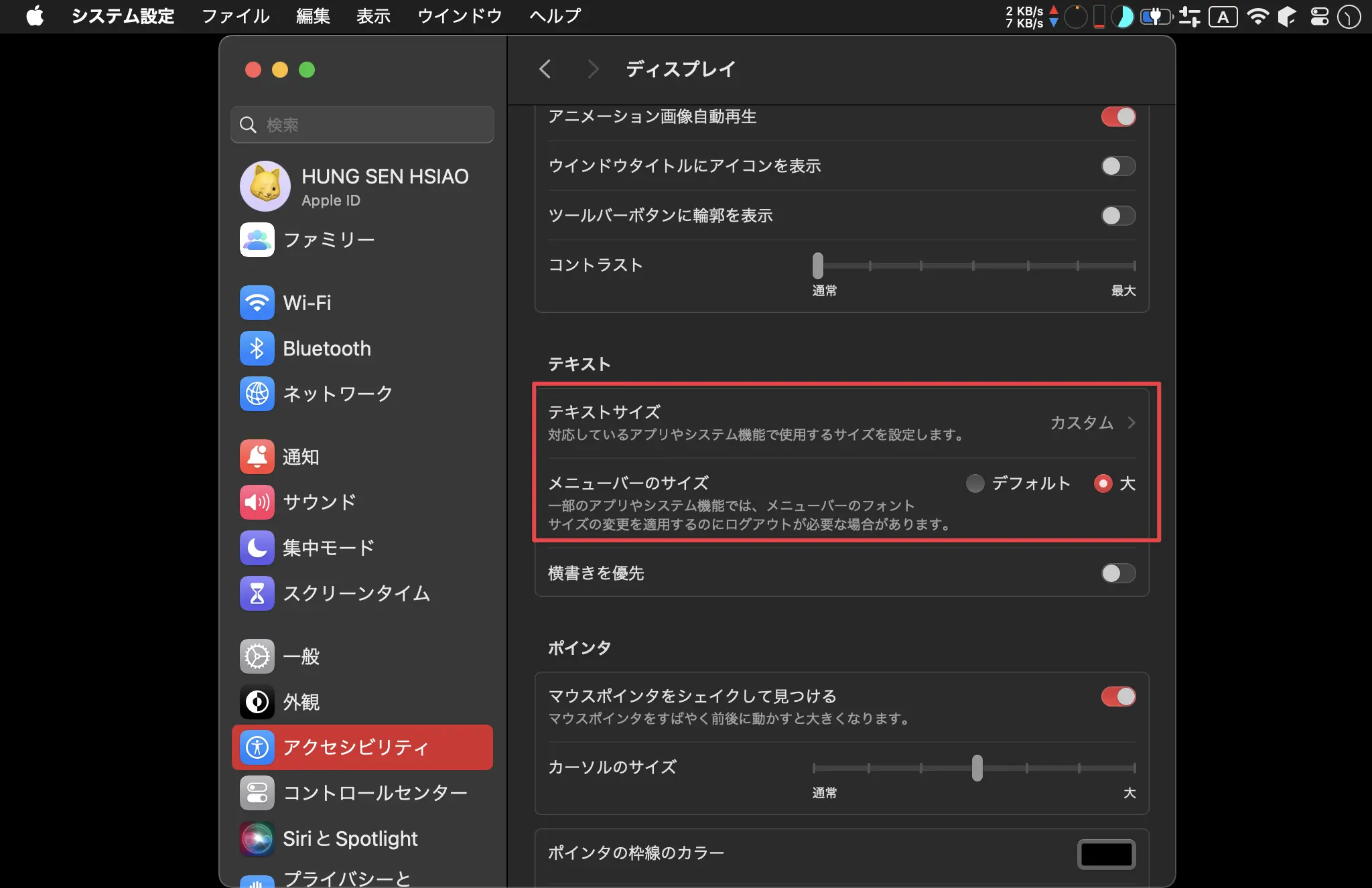Click the sliders mixer menu bar icon
This screenshot has height=888, width=1372.
point(1190,16)
